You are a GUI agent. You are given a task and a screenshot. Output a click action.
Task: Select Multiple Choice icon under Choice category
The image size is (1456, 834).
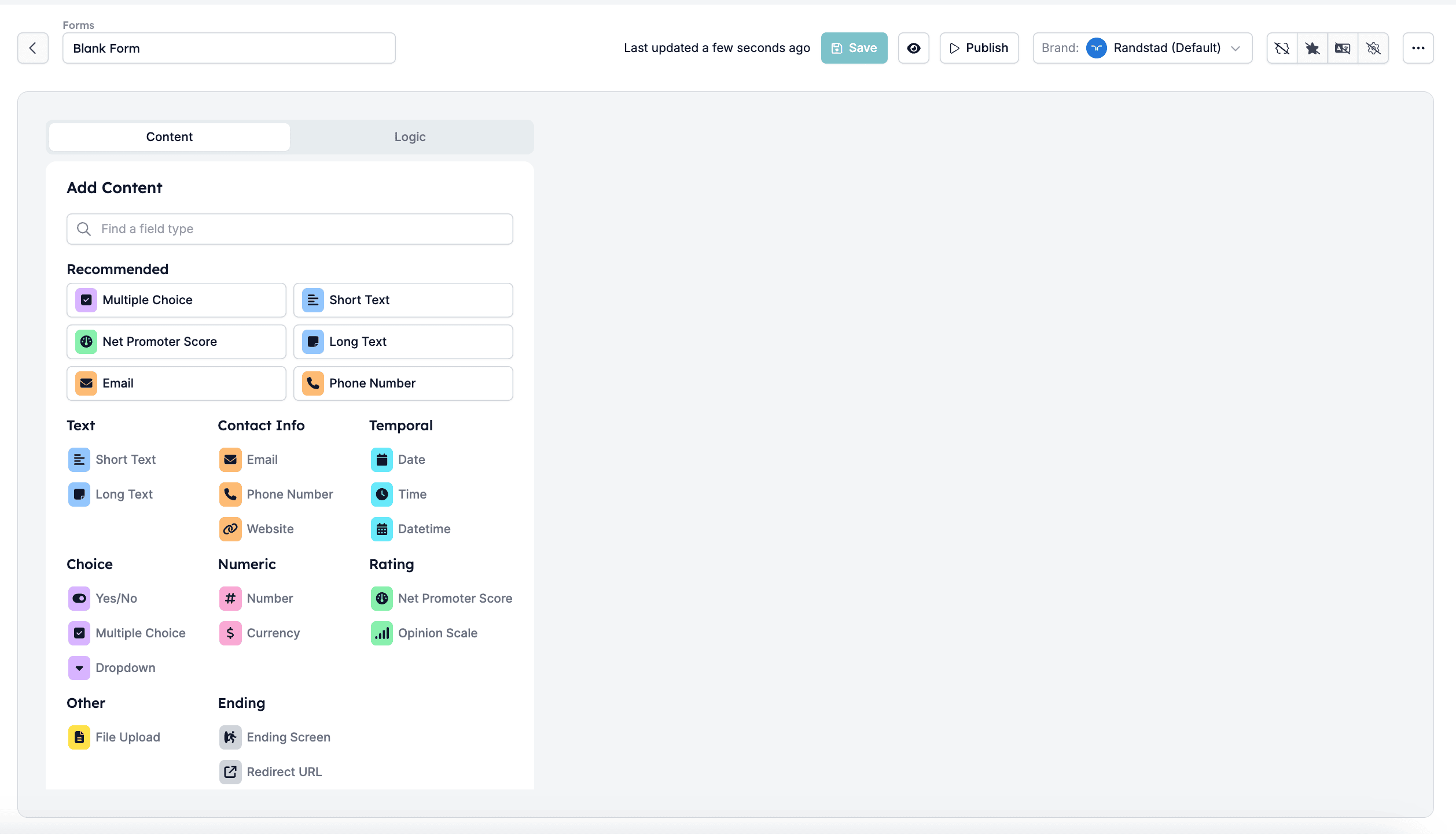pyautogui.click(x=79, y=633)
